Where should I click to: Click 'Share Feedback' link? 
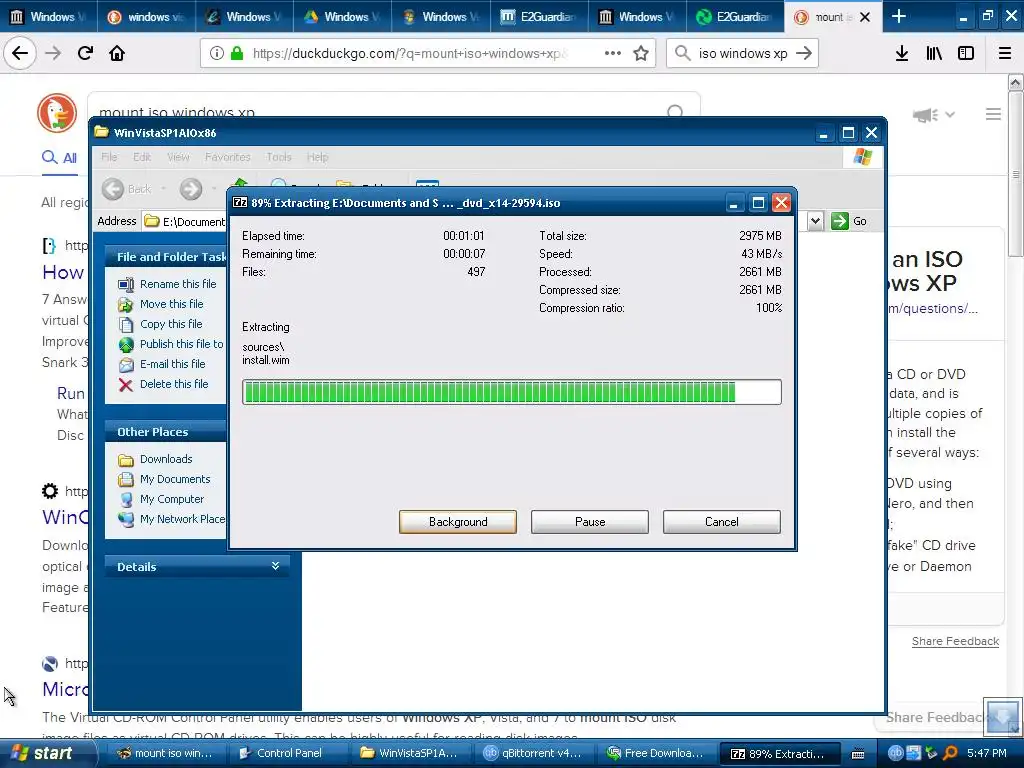tap(955, 641)
